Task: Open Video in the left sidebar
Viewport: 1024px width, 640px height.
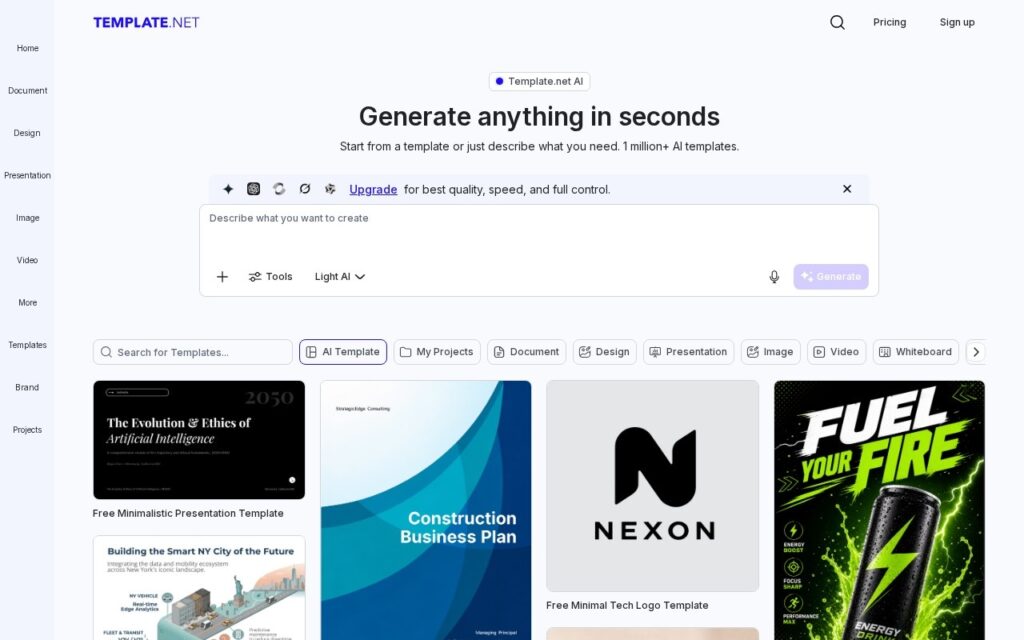Action: click(27, 261)
